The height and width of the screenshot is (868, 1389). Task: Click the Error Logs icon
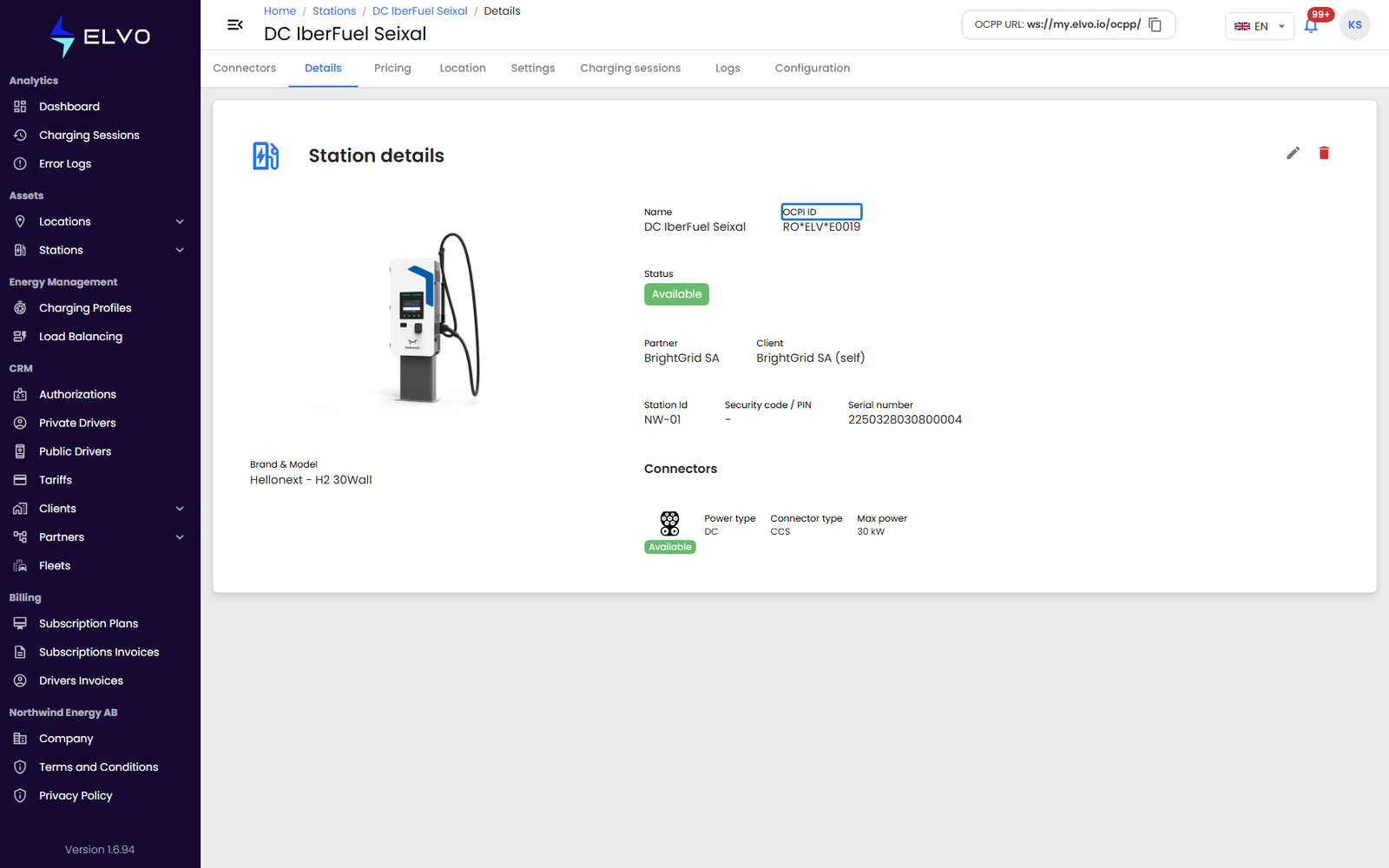[20, 164]
